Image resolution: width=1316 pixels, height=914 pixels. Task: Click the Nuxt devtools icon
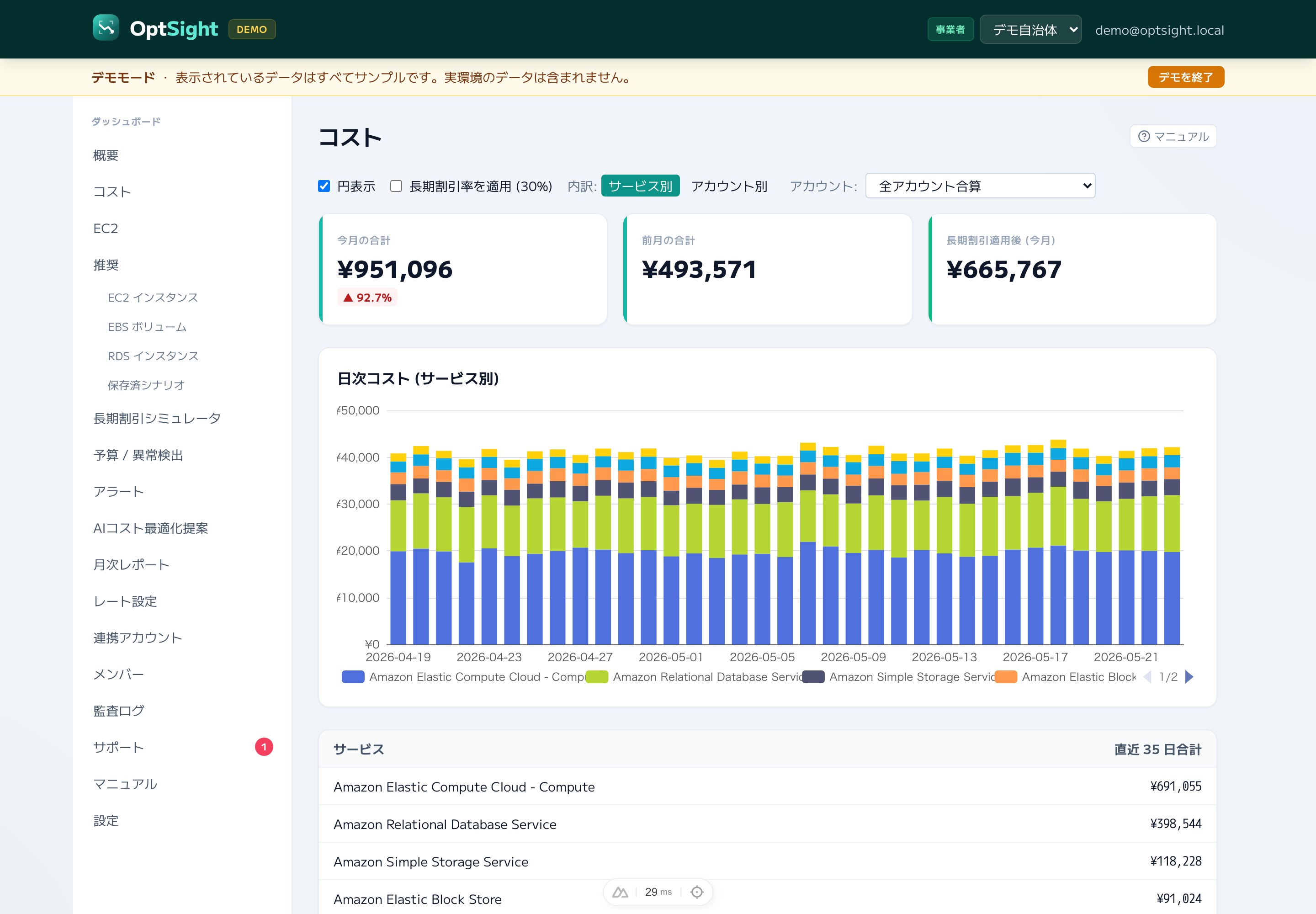tap(620, 892)
